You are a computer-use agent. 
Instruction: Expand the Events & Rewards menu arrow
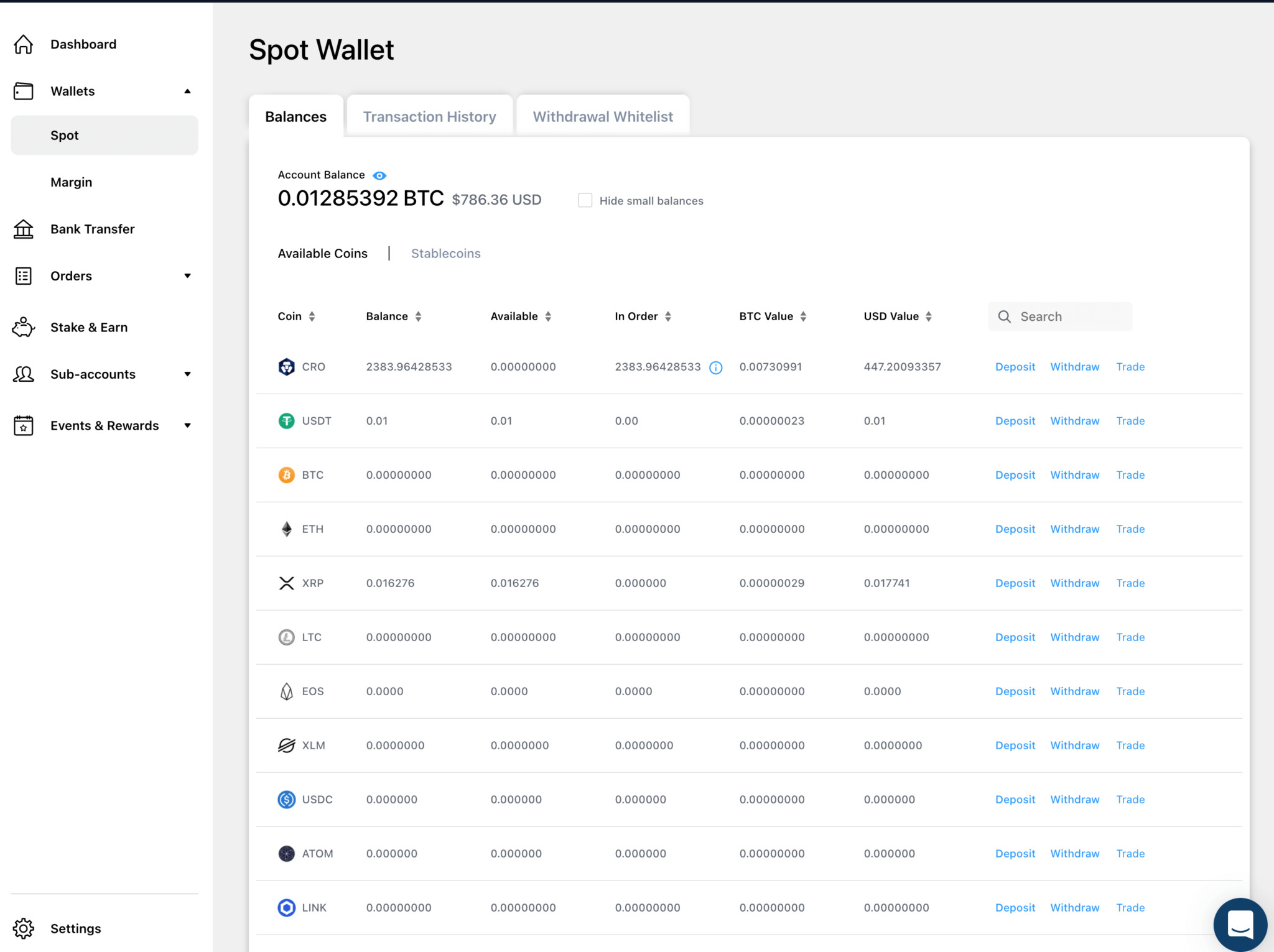tap(187, 426)
